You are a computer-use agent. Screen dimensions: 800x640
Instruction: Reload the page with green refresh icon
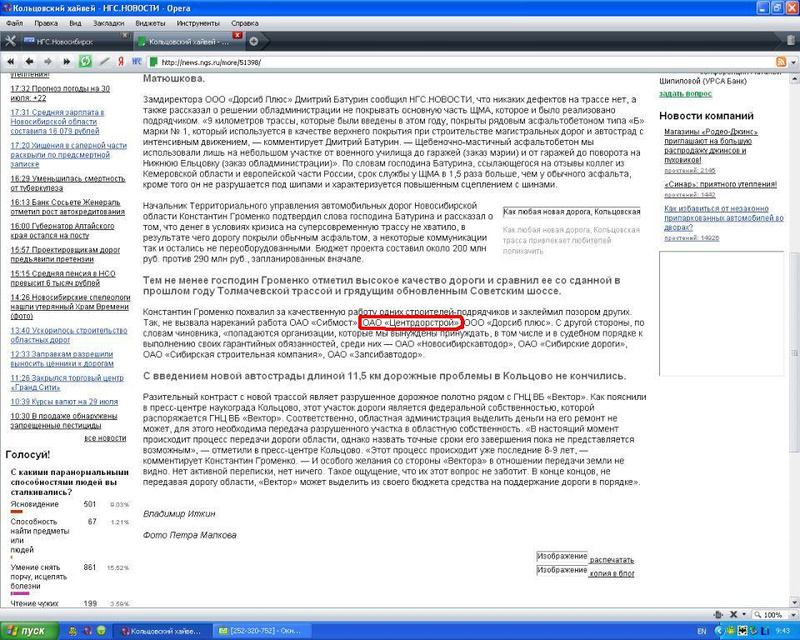pyautogui.click(x=85, y=62)
